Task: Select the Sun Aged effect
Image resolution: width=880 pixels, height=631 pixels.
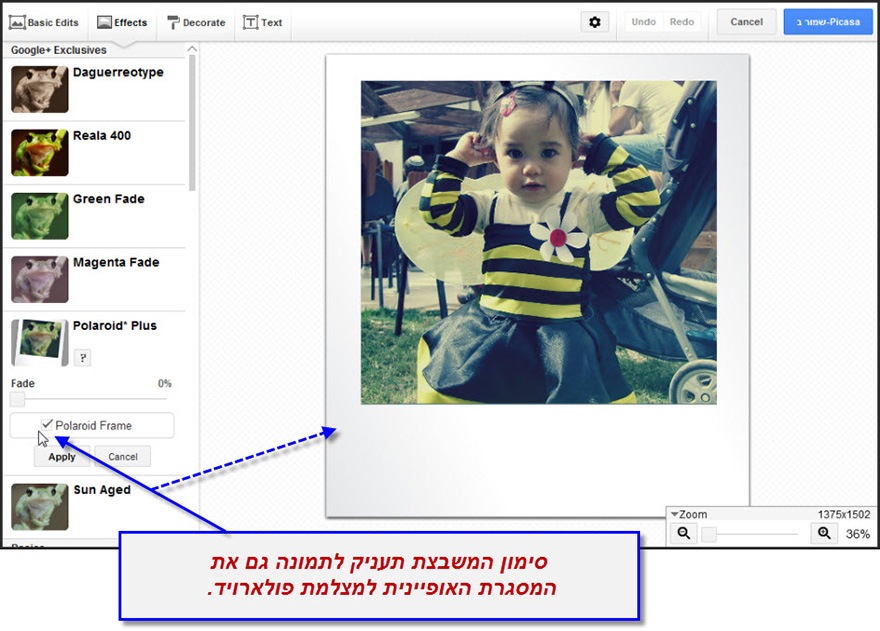Action: pyautogui.click(x=39, y=506)
